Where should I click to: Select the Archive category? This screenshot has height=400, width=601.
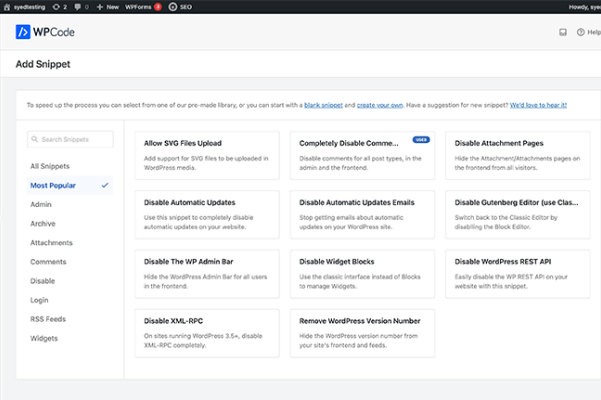tap(43, 224)
